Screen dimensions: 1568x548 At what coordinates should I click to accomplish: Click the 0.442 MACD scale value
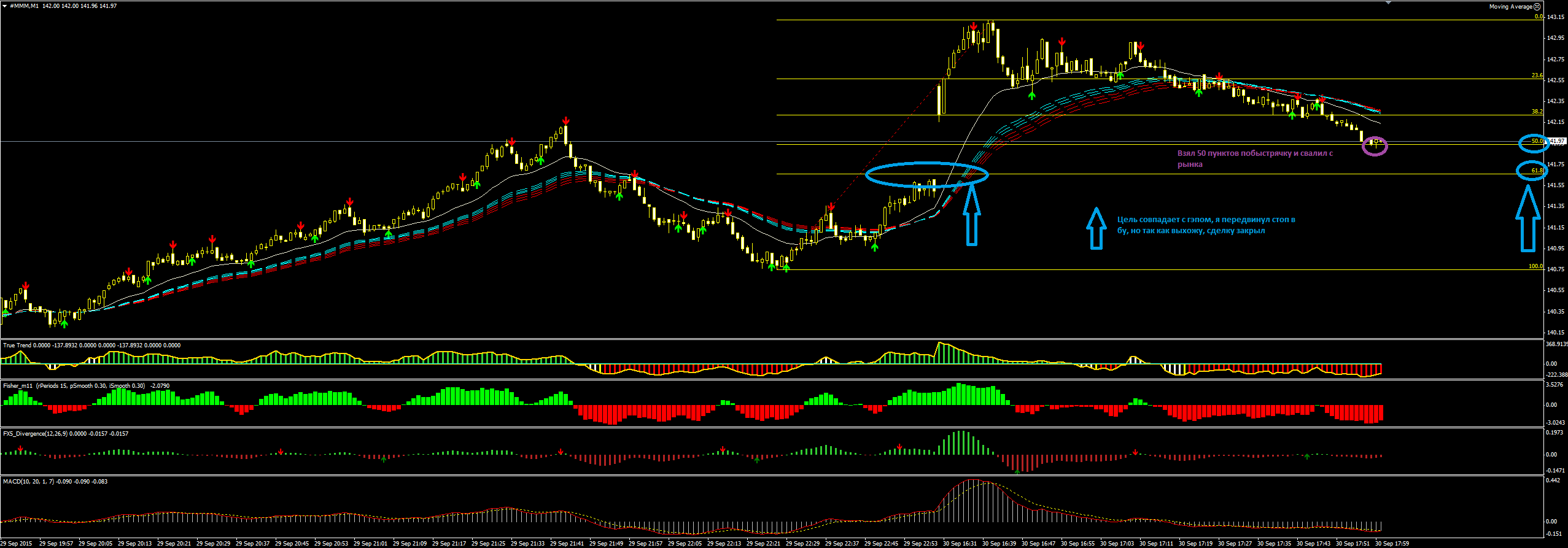click(x=1554, y=480)
